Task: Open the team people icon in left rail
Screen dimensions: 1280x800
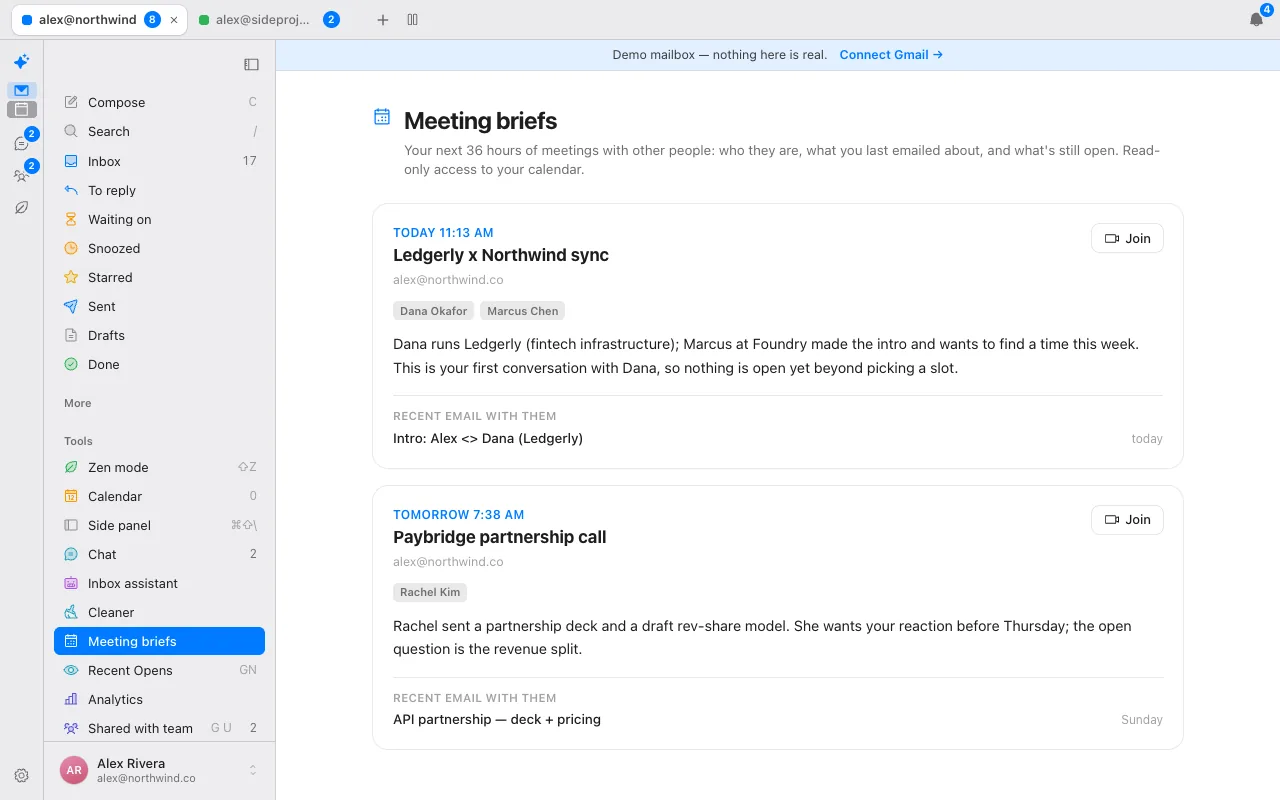Action: point(21,176)
